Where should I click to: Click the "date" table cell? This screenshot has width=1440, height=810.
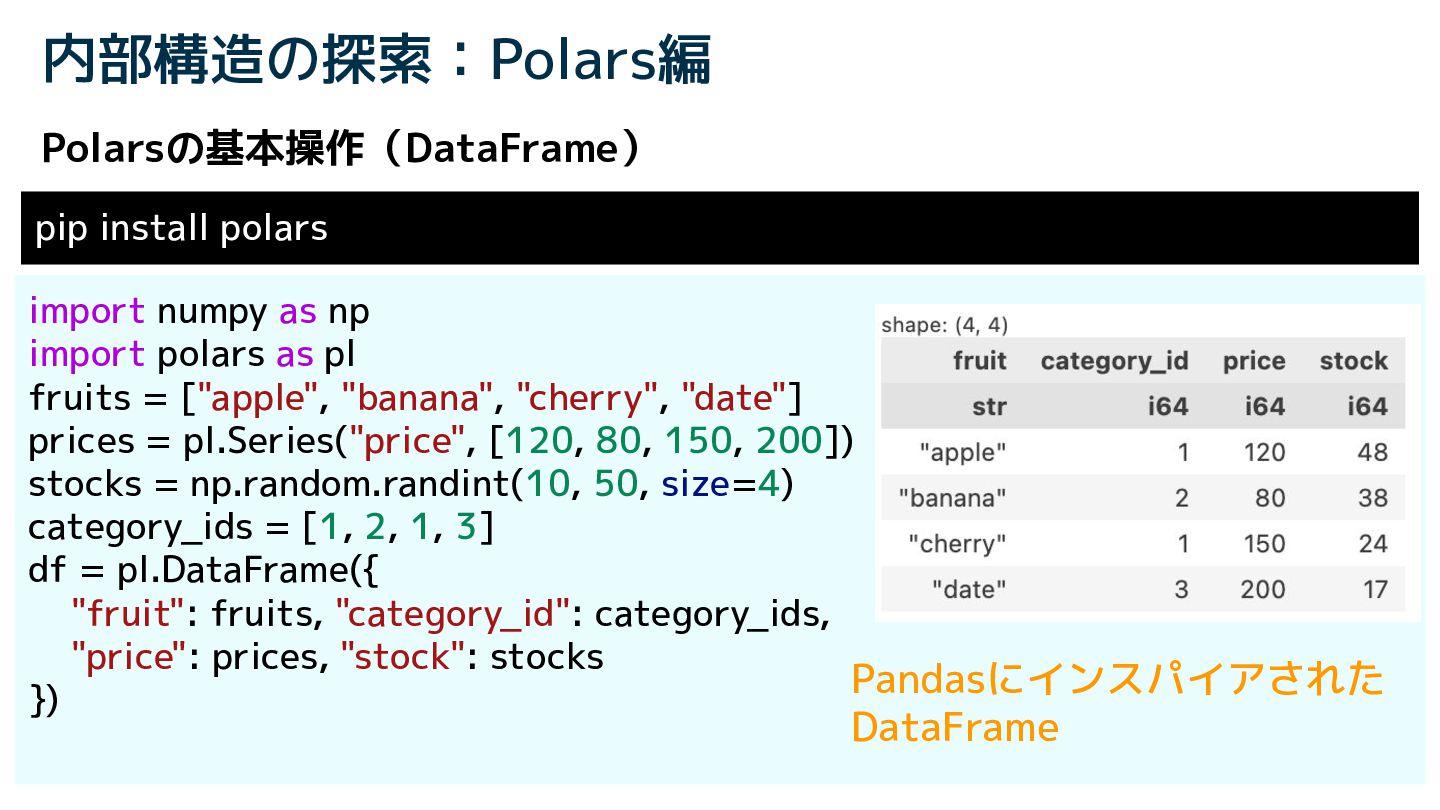pos(969,589)
